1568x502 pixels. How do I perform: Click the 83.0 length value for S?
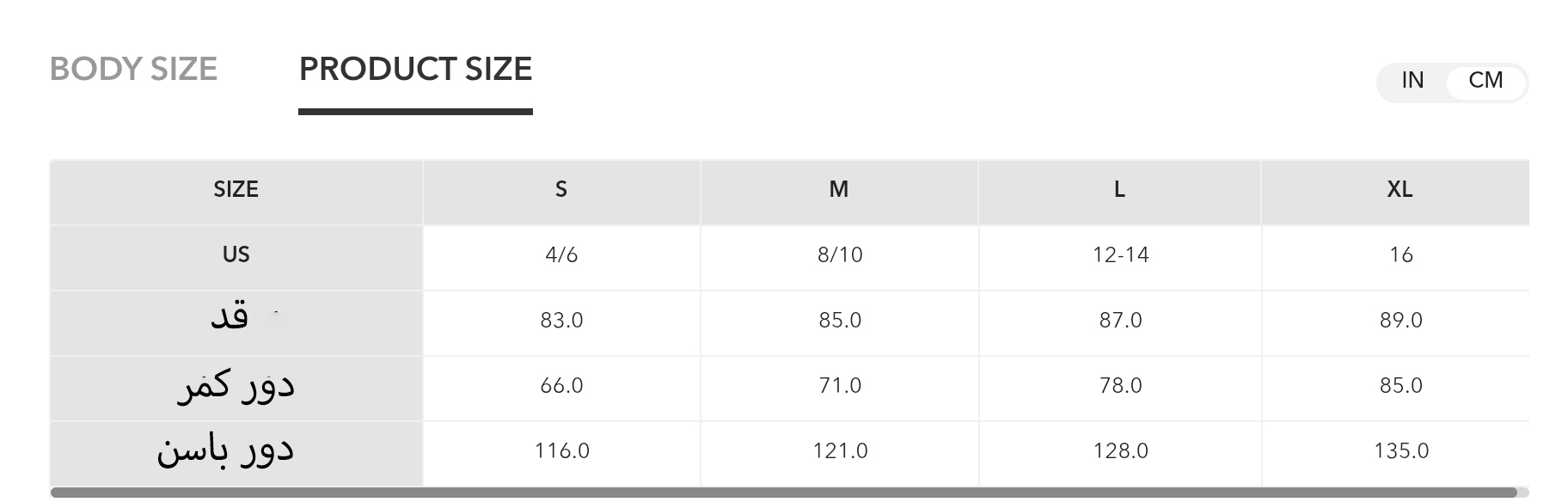tap(561, 321)
